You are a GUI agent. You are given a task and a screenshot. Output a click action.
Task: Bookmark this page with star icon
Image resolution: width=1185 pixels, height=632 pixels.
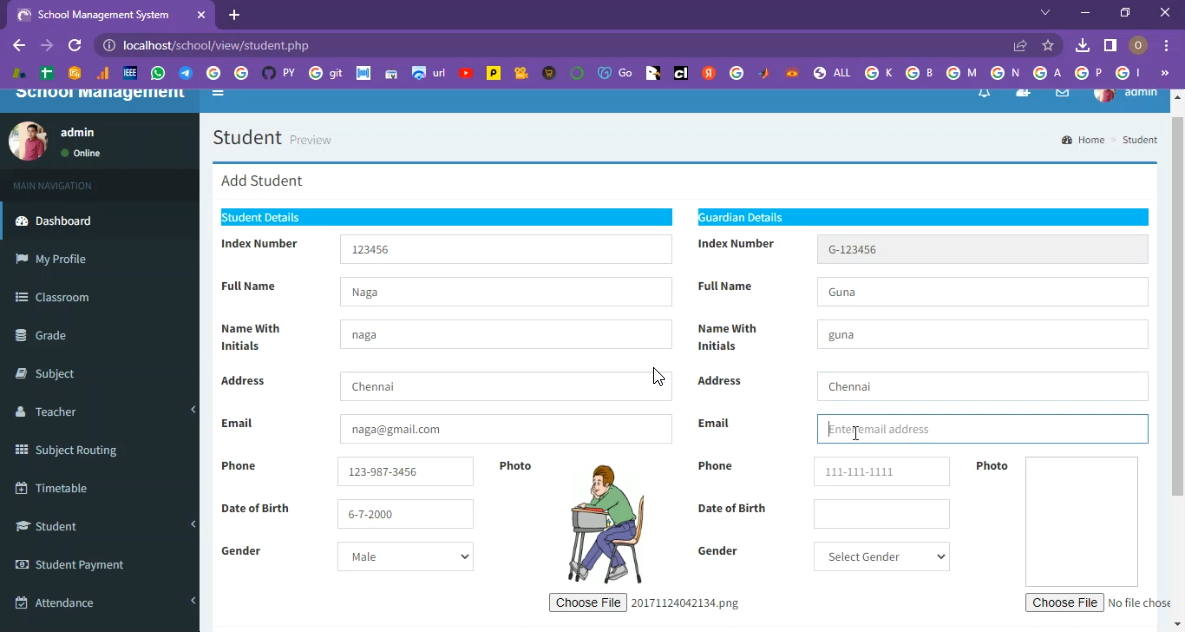pos(1048,45)
